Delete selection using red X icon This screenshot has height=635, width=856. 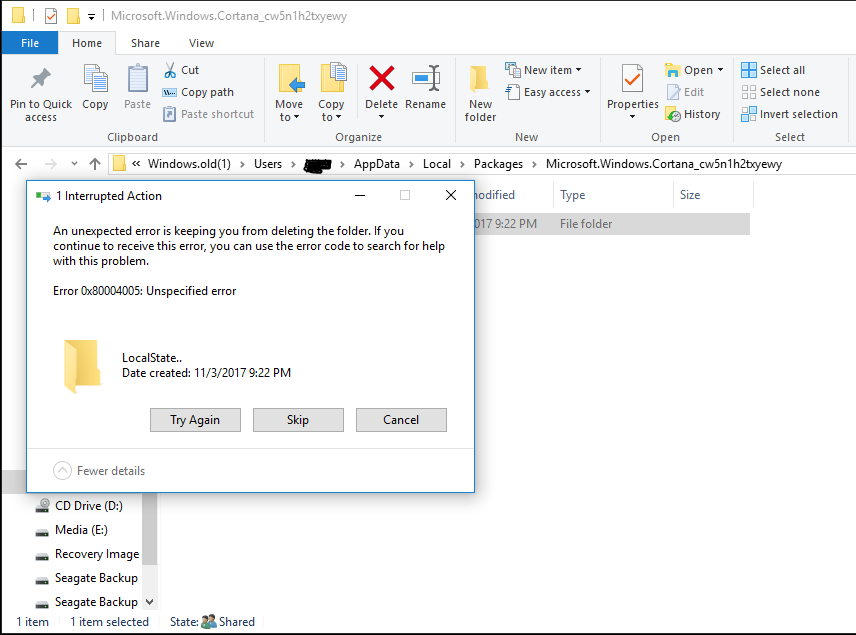382,79
